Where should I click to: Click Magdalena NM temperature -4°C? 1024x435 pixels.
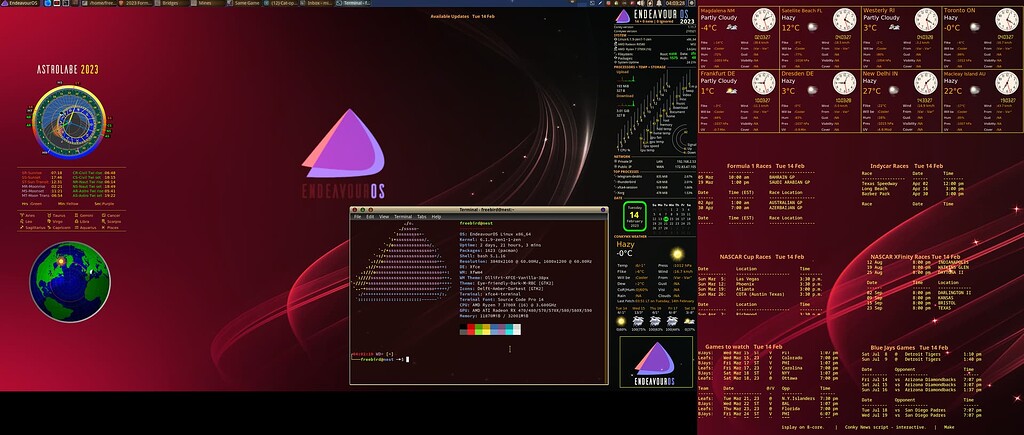tap(708, 28)
